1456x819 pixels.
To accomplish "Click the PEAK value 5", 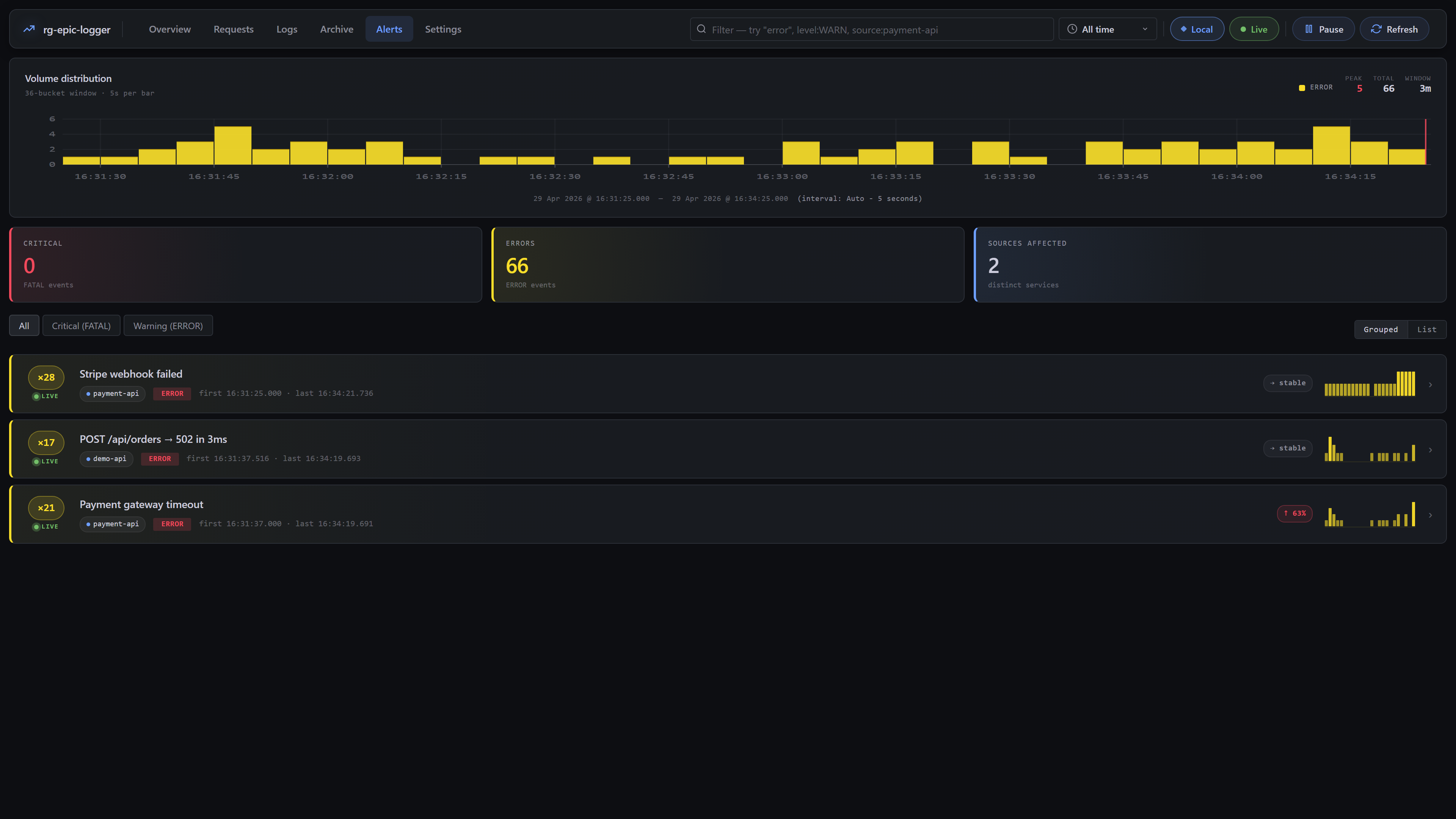I will (1359, 88).
